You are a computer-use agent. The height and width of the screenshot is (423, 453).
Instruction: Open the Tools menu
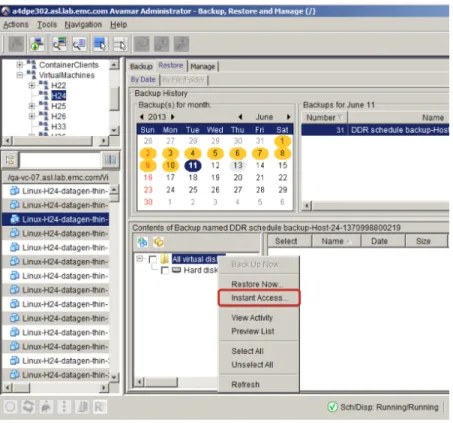click(47, 24)
